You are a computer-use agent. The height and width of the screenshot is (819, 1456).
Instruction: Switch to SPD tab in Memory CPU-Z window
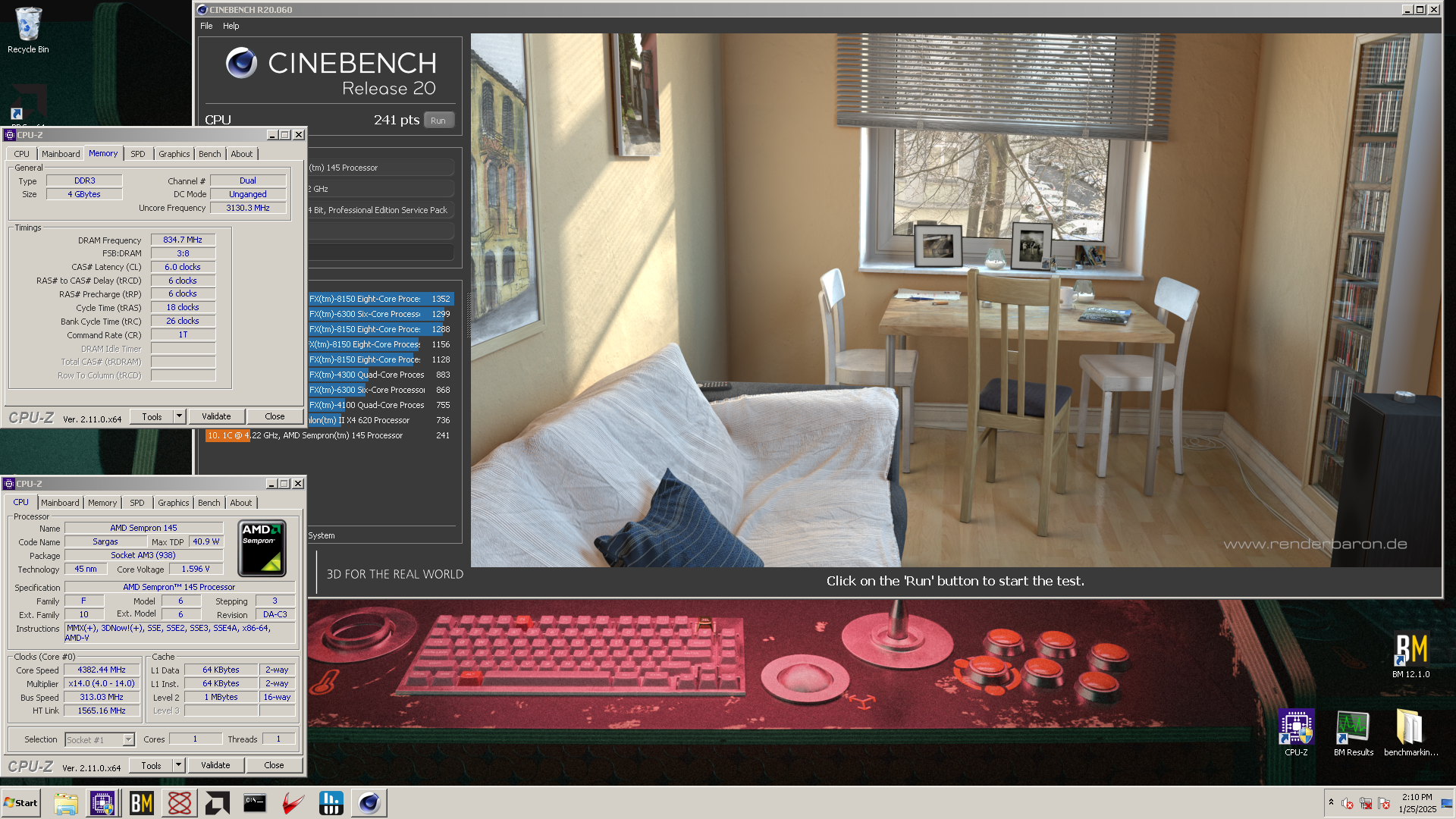(x=137, y=154)
